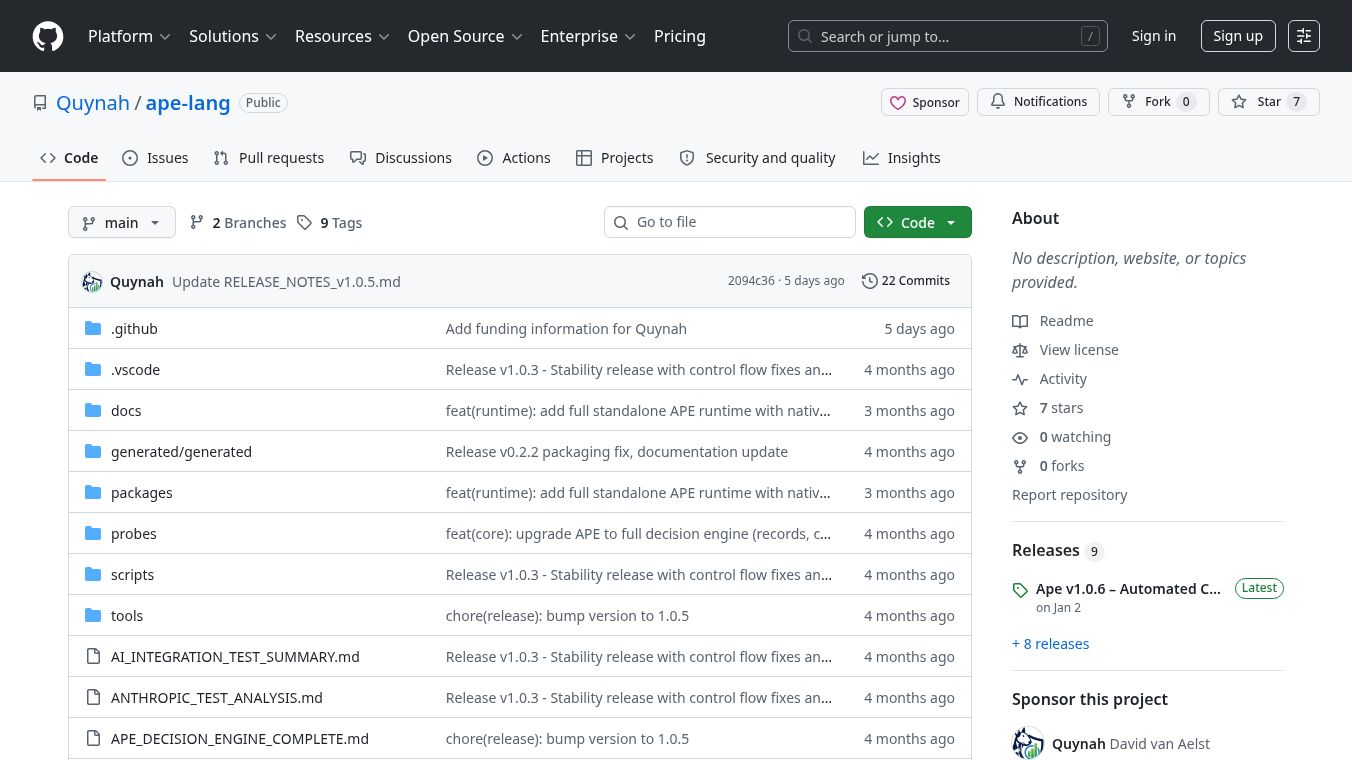Image resolution: width=1352 pixels, height=760 pixels.
Task: Click the Sign up button
Action: click(x=1237, y=36)
